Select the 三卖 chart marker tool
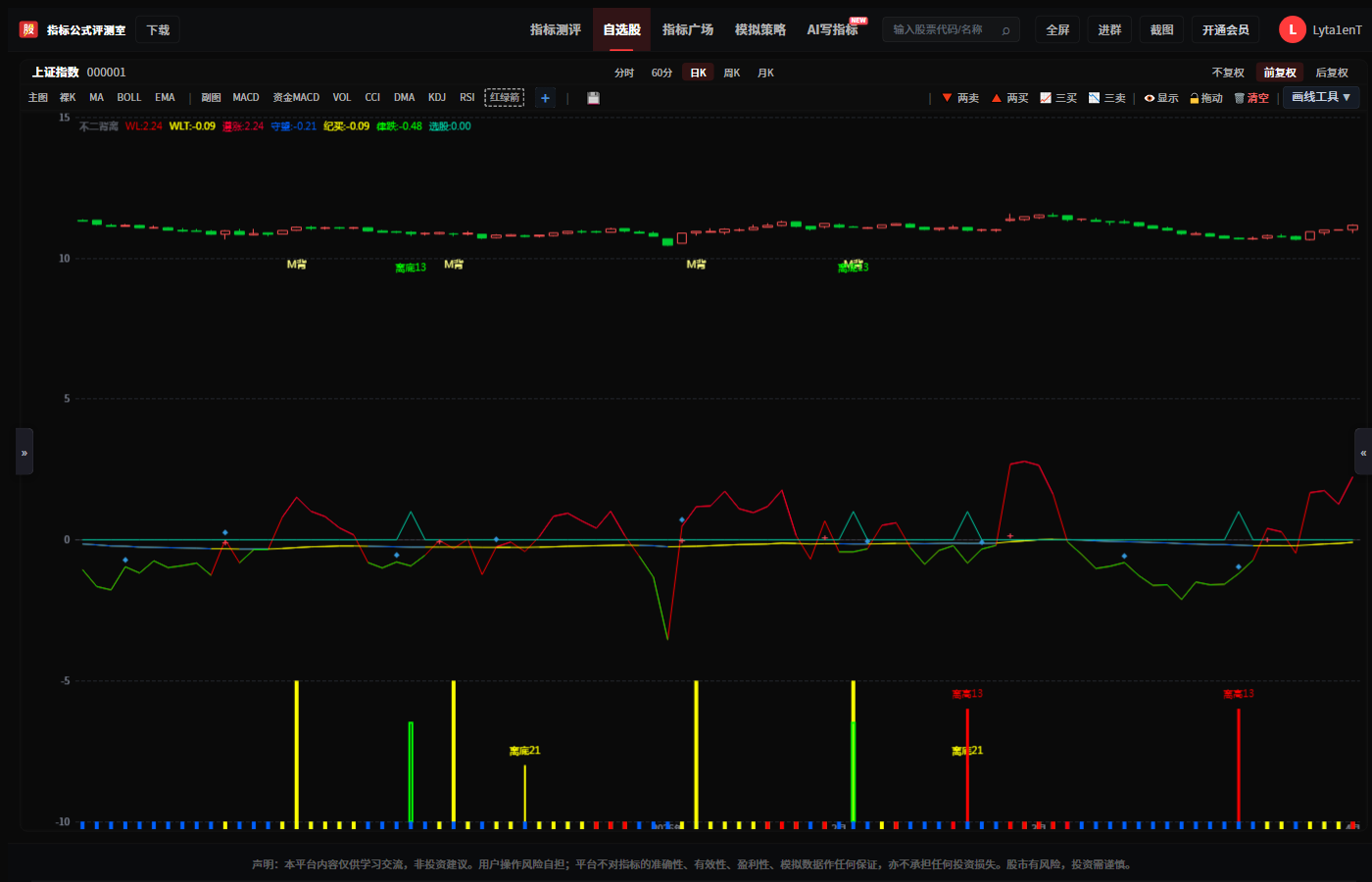The image size is (1372, 882). tap(1107, 98)
